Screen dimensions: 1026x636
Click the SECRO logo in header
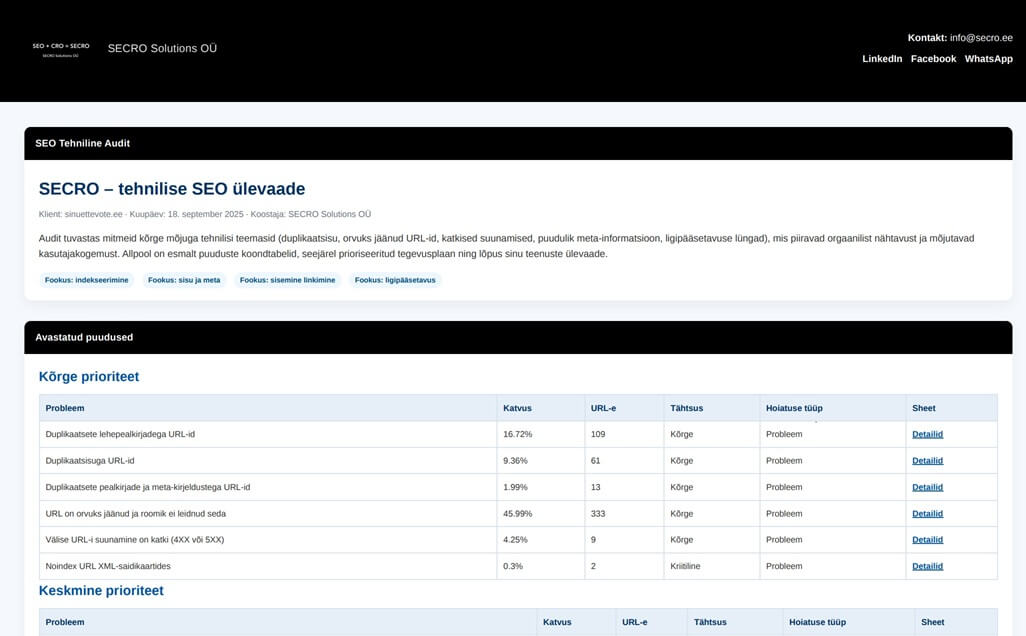61,49
